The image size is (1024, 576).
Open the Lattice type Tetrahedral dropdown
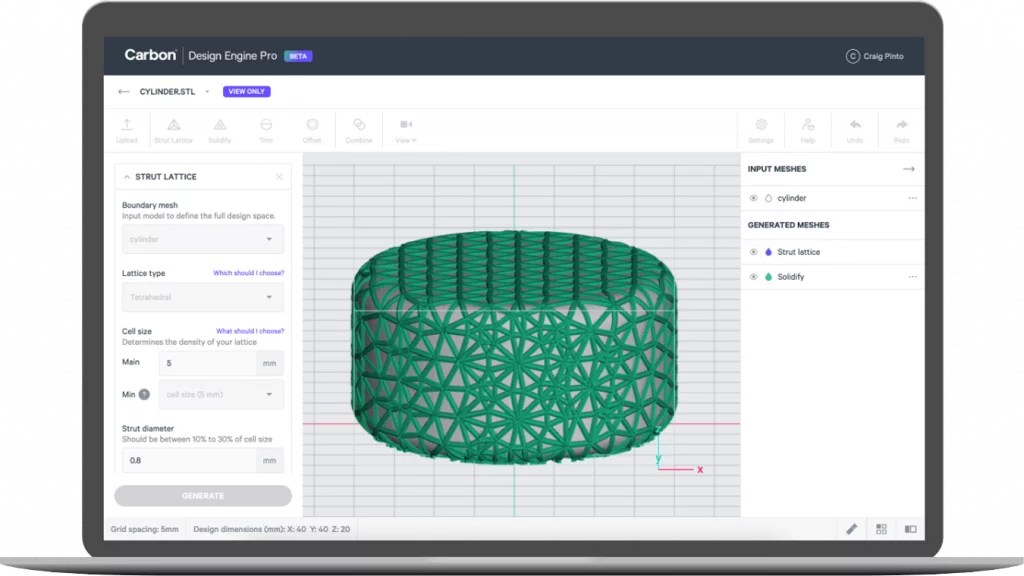click(202, 297)
